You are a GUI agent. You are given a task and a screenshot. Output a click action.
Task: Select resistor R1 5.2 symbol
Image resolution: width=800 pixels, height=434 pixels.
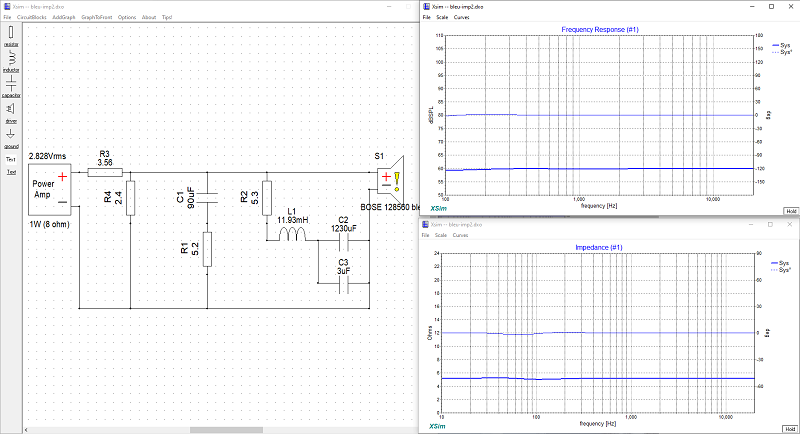pyautogui.click(x=207, y=249)
